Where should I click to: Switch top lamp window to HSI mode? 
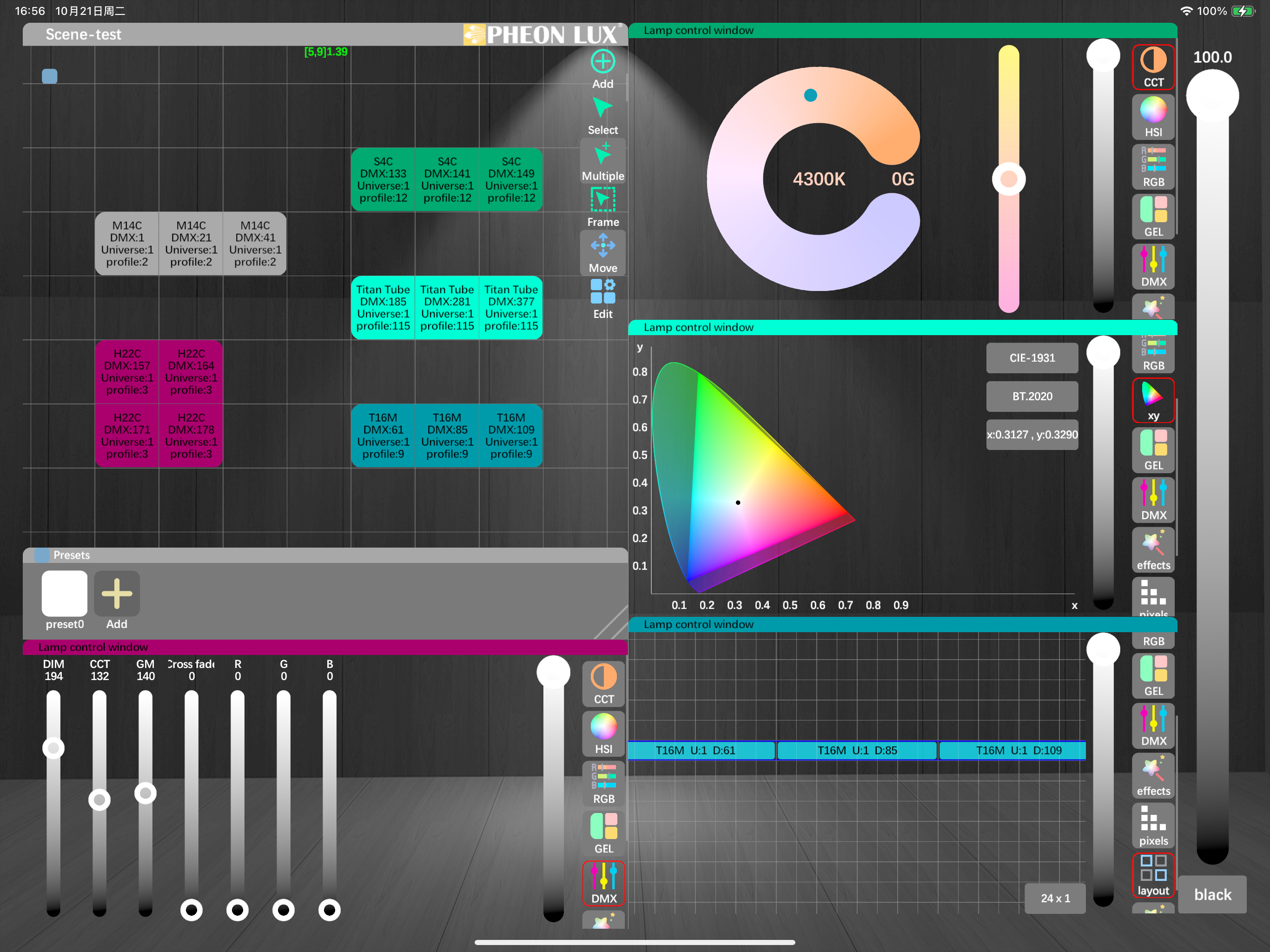coord(1153,117)
